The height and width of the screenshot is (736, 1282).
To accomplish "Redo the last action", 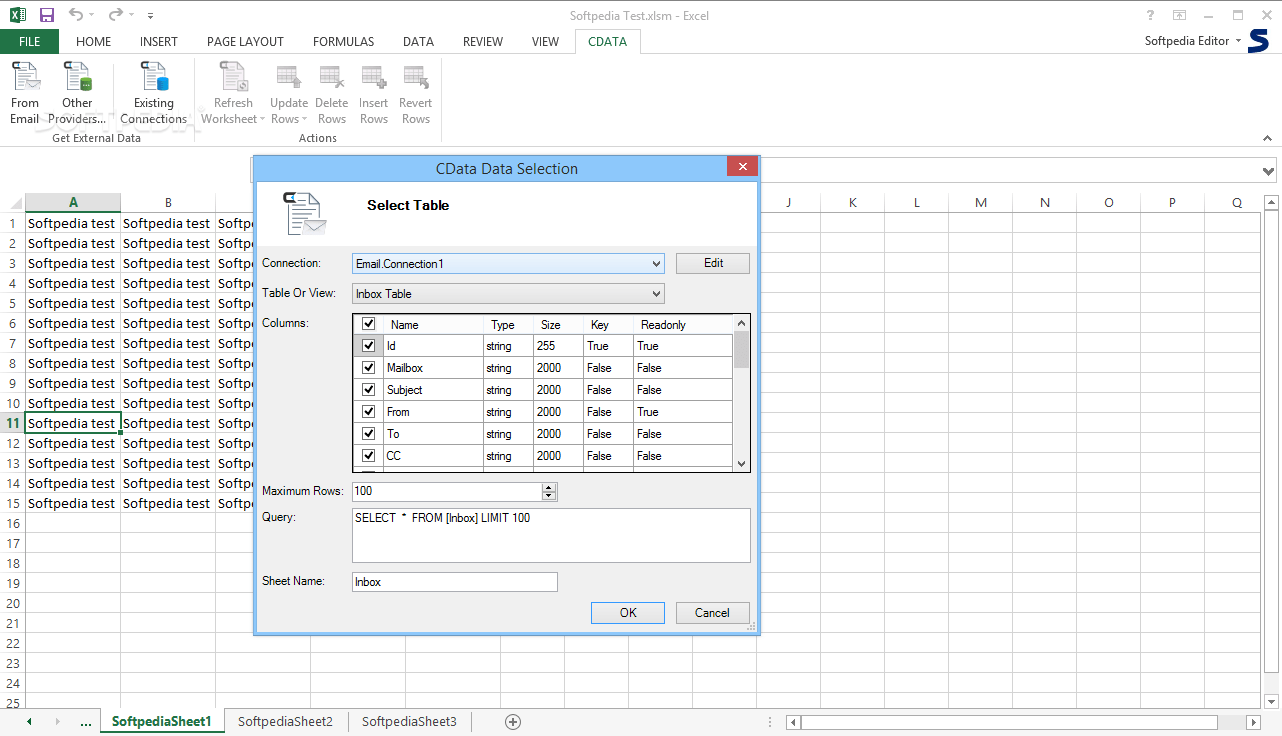I will tap(116, 15).
